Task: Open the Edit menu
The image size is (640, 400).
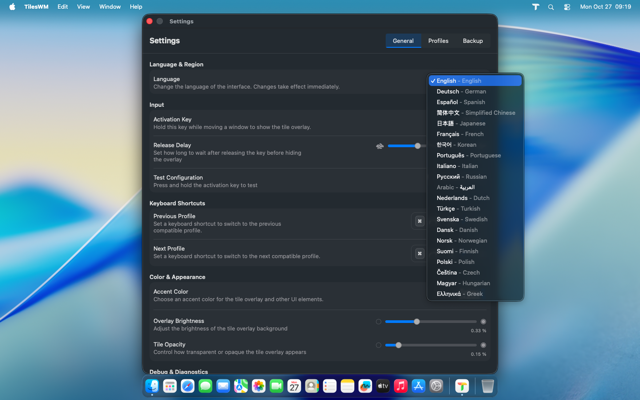Action: (x=62, y=7)
